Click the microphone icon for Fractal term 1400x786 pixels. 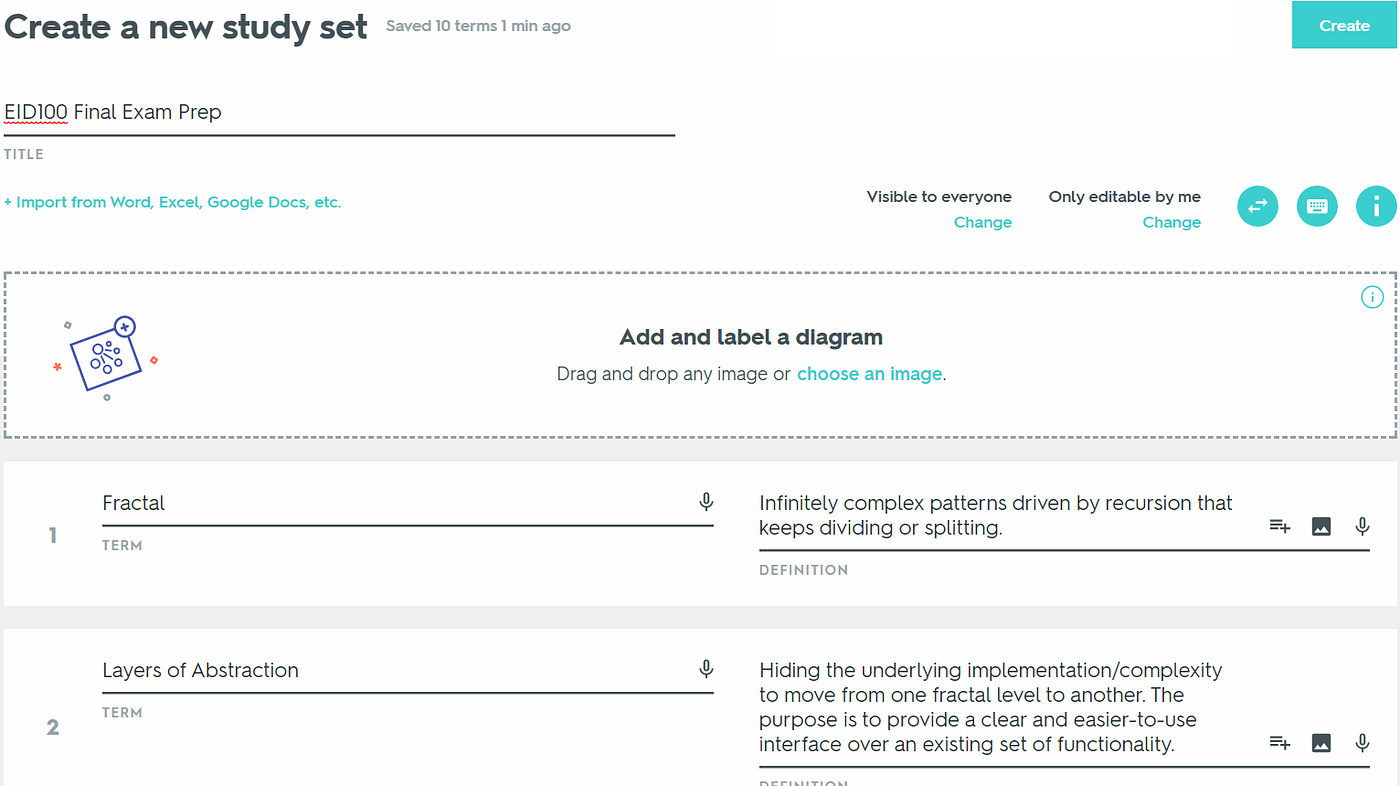pyautogui.click(x=706, y=502)
